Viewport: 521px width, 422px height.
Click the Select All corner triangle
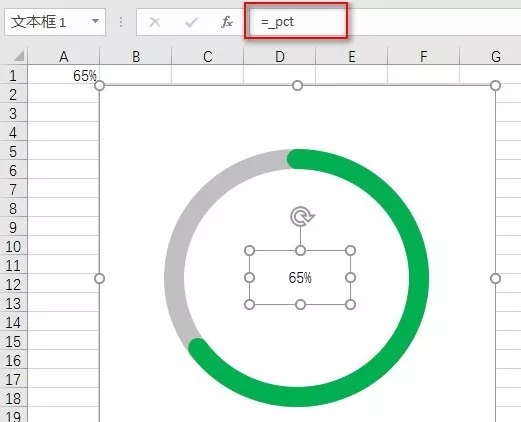pos(18,56)
